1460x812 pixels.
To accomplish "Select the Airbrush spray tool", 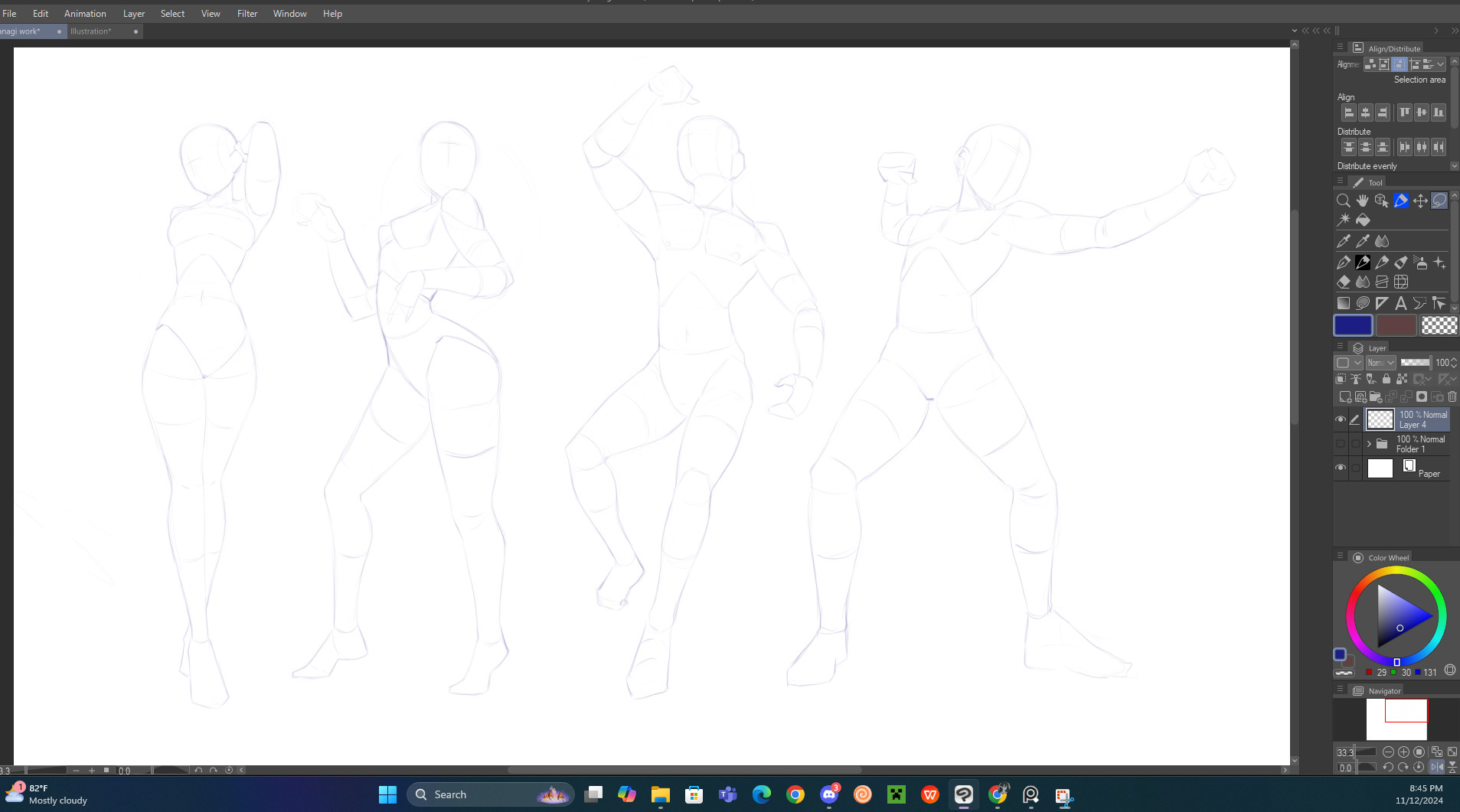I will pos(1420,263).
